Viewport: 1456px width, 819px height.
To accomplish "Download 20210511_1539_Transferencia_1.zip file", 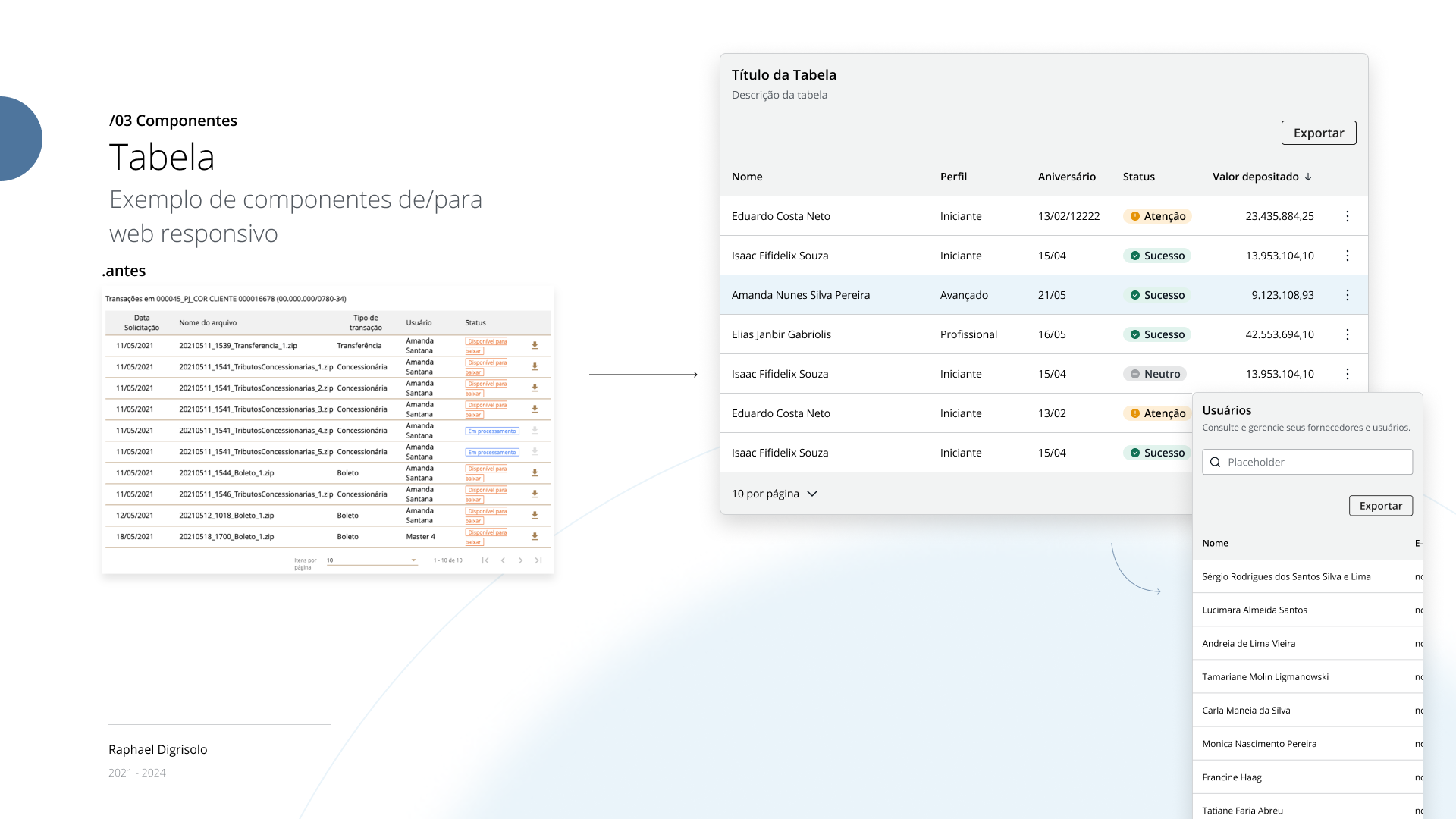I will point(535,345).
